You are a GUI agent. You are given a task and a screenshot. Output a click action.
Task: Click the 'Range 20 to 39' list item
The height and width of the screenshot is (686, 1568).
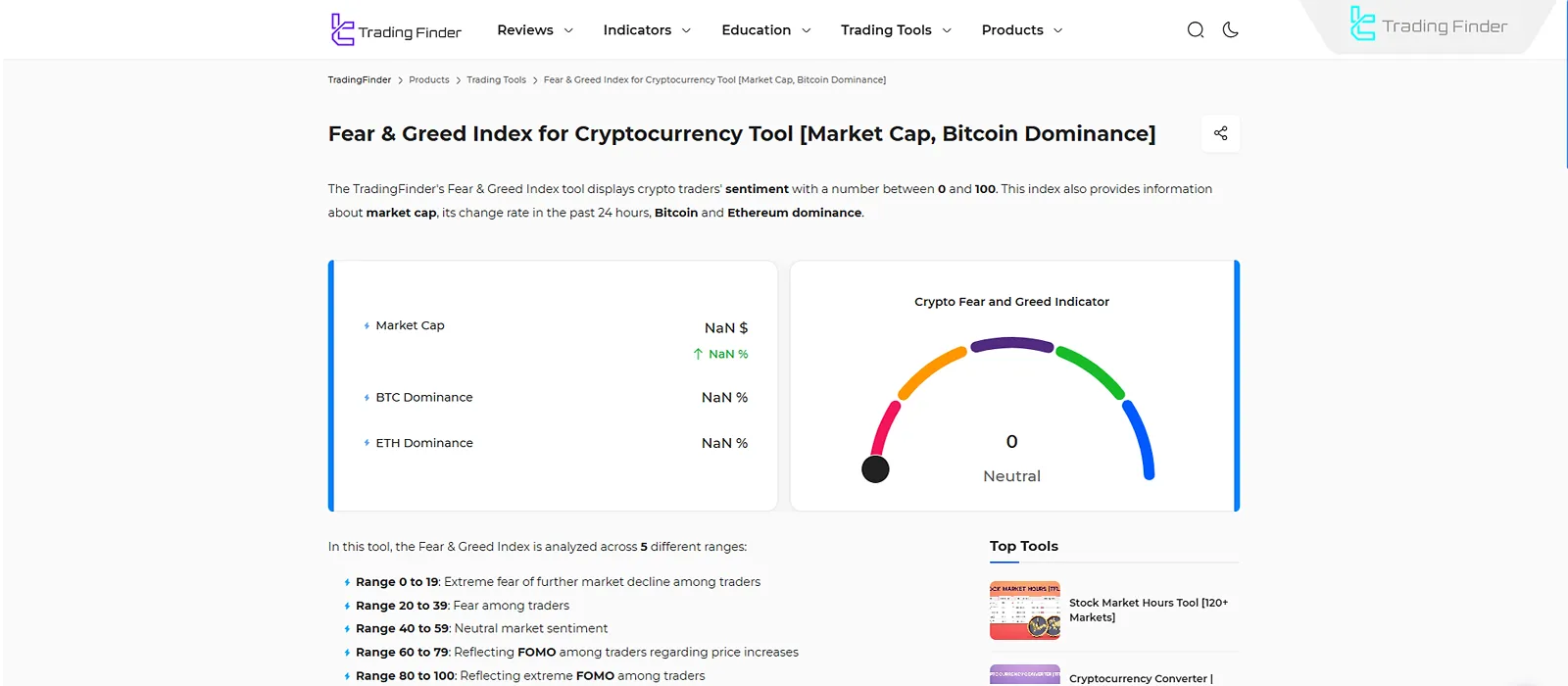click(x=463, y=606)
